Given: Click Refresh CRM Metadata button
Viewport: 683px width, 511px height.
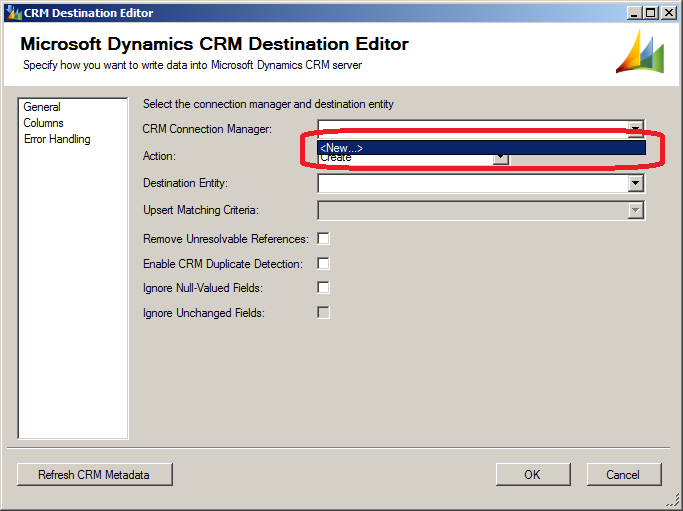Looking at the screenshot, I should coord(95,474).
